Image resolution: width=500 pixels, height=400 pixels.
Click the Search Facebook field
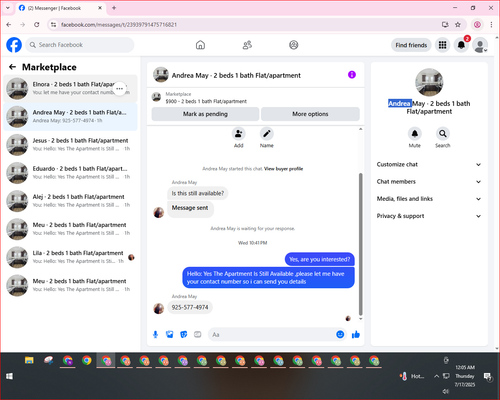point(80,45)
